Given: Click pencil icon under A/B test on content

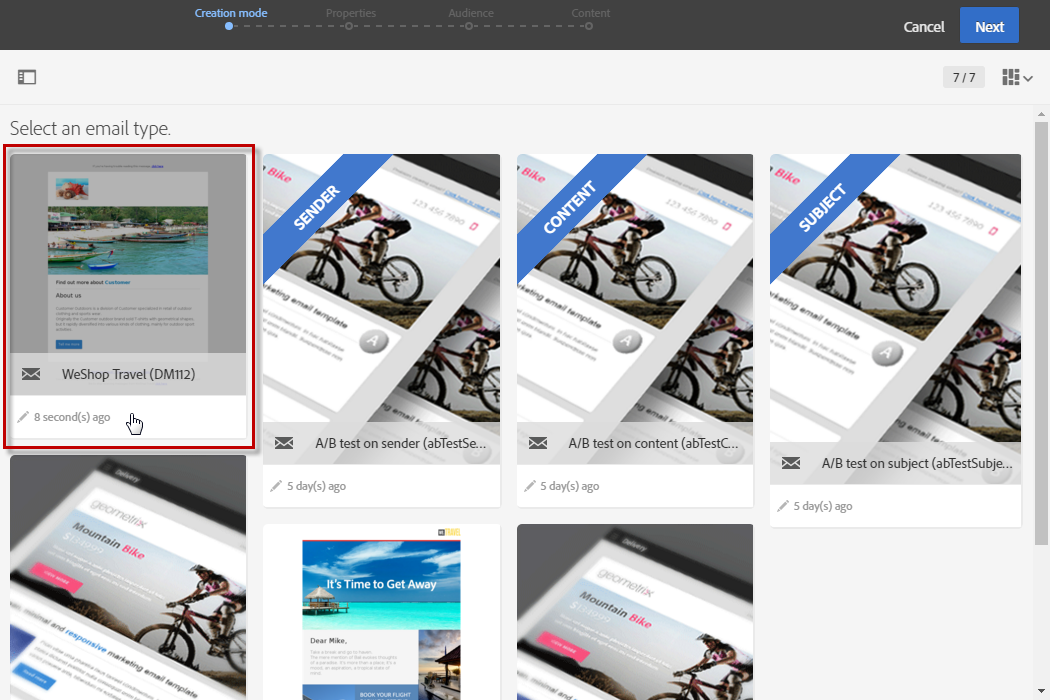Looking at the screenshot, I should tap(530, 486).
